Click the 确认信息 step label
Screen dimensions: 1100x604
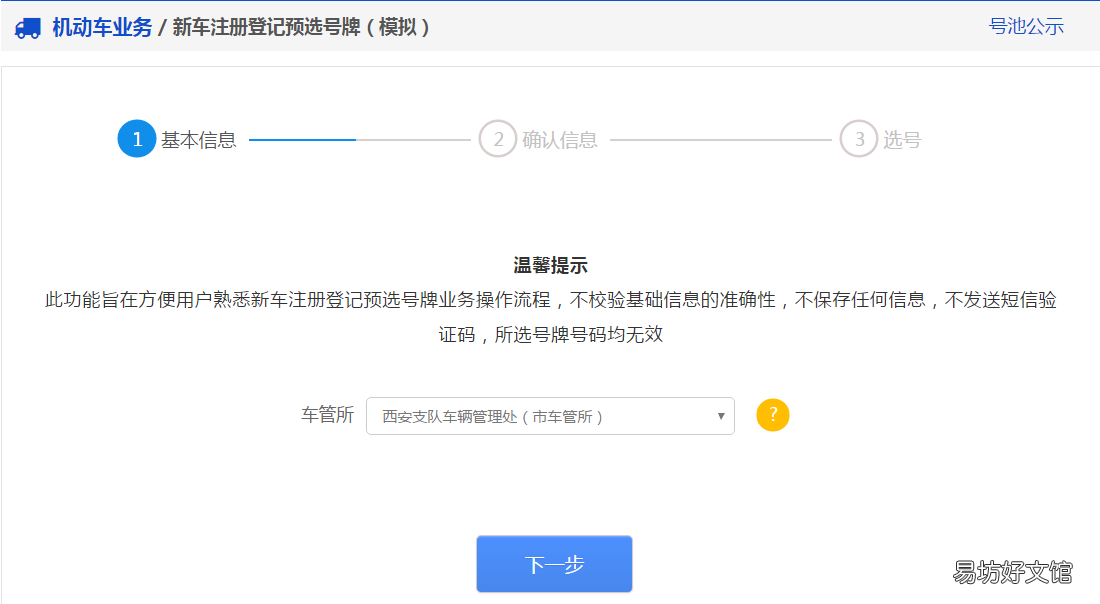[x=560, y=140]
